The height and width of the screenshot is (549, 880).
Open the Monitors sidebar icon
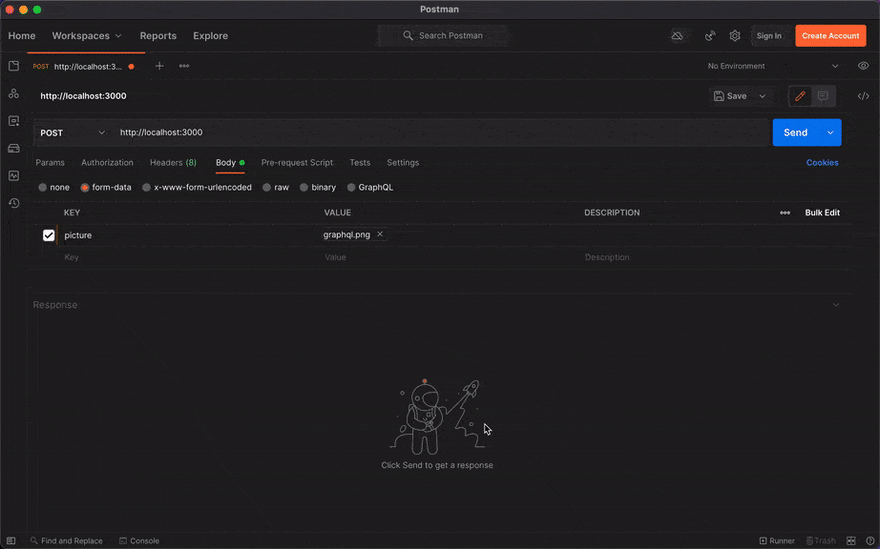pos(14,176)
